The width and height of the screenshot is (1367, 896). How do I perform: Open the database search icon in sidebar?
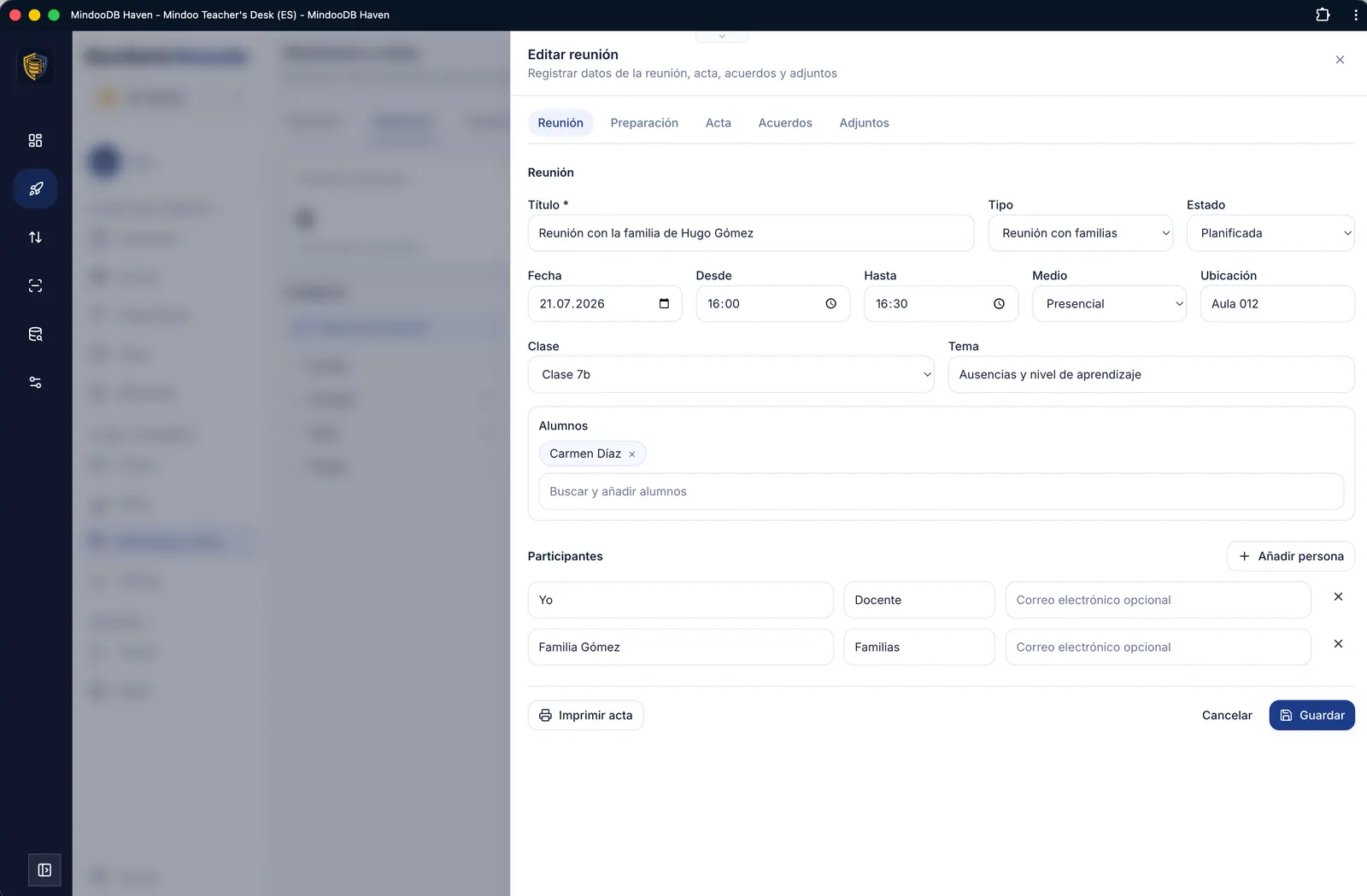35,334
